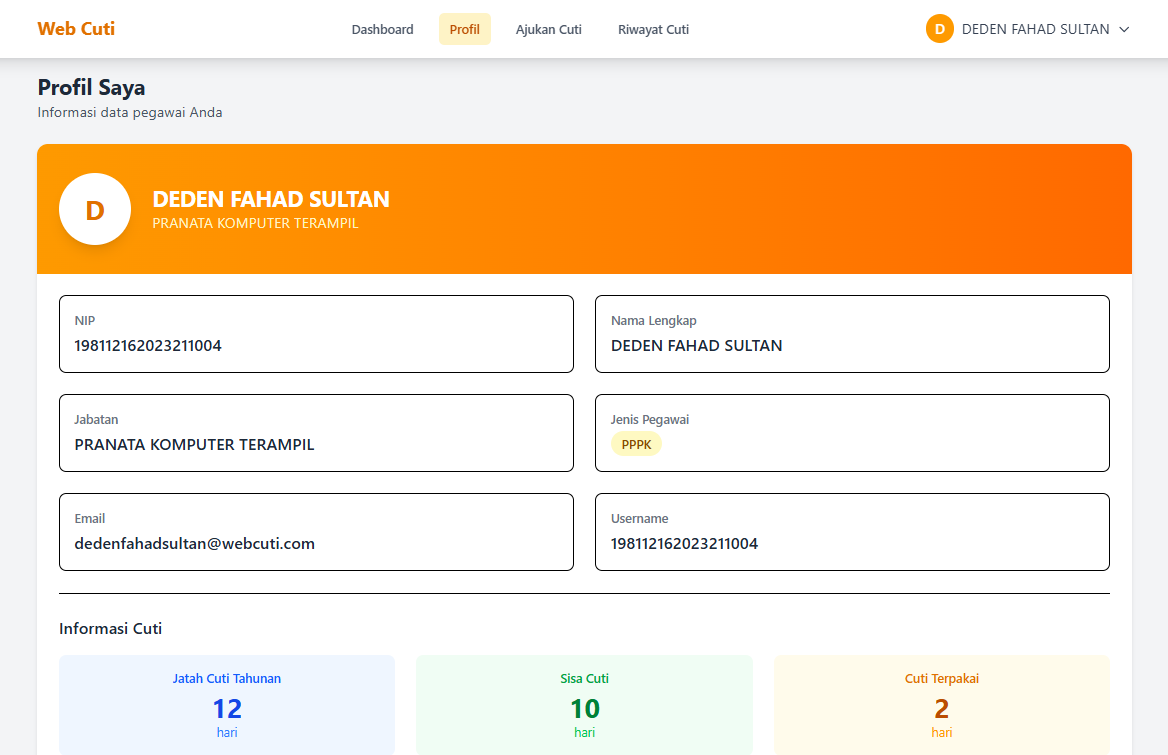The image size is (1168, 755).
Task: Select the NIP field box
Action: 316,334
